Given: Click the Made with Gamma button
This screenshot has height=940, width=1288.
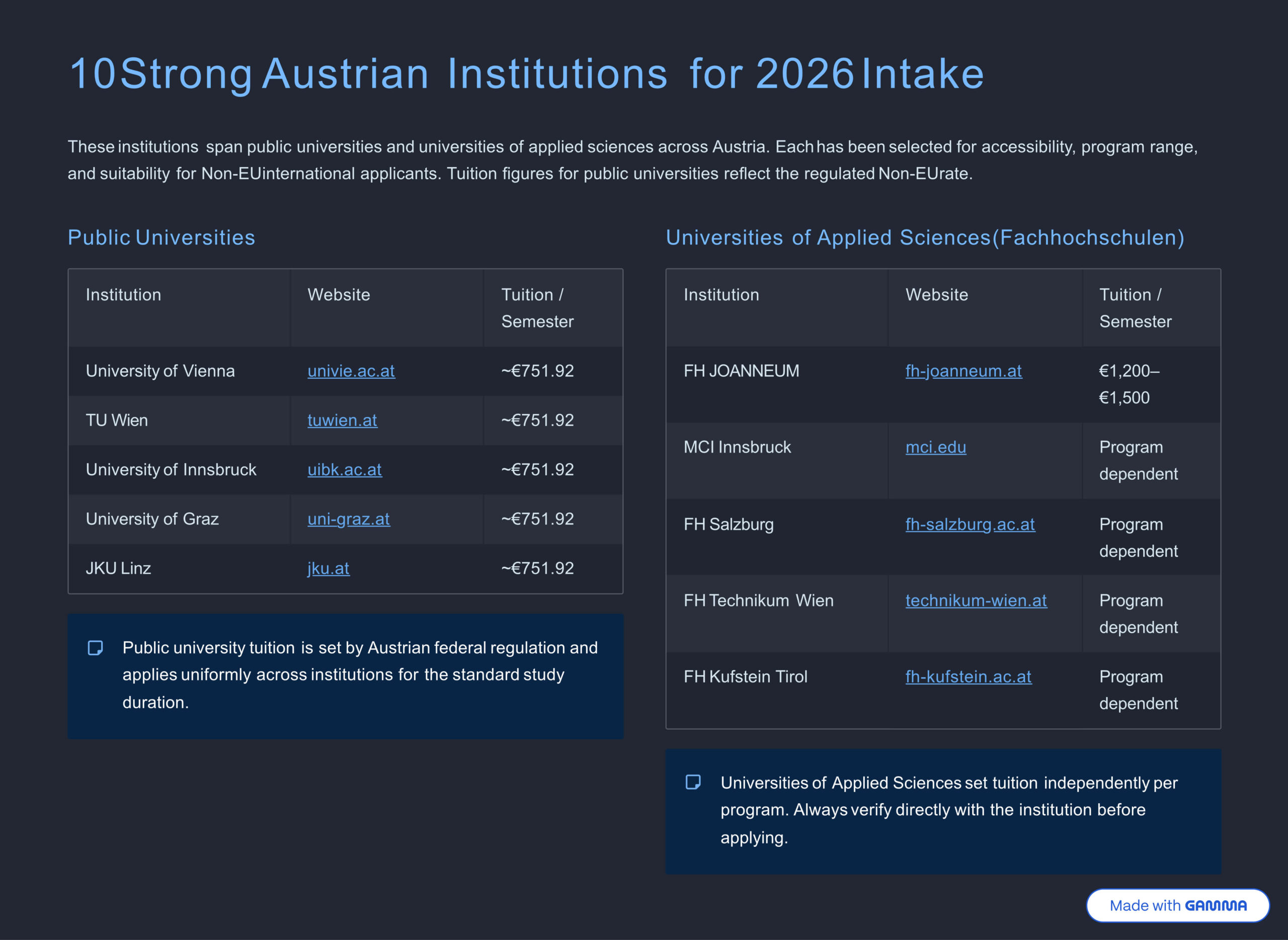Looking at the screenshot, I should [x=1177, y=905].
